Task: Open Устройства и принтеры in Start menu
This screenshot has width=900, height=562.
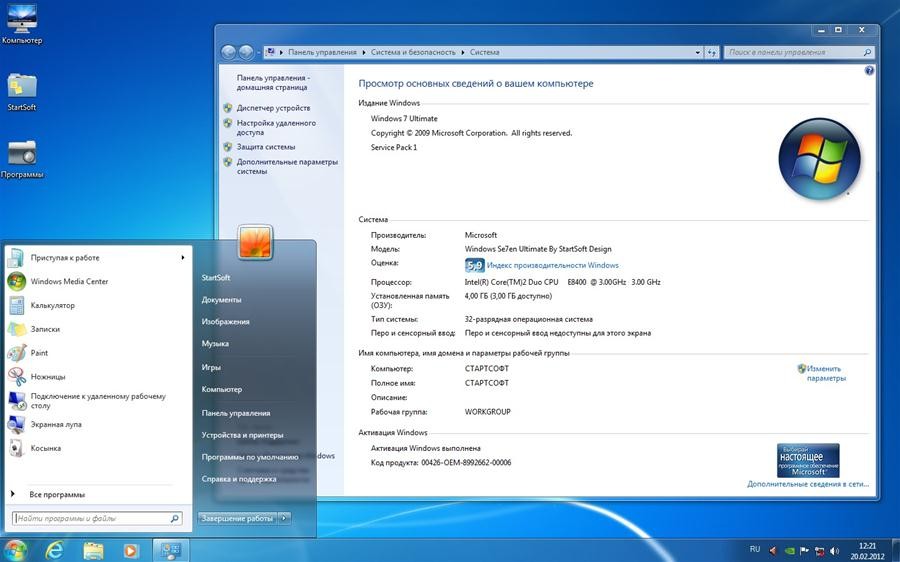Action: click(x=242, y=435)
